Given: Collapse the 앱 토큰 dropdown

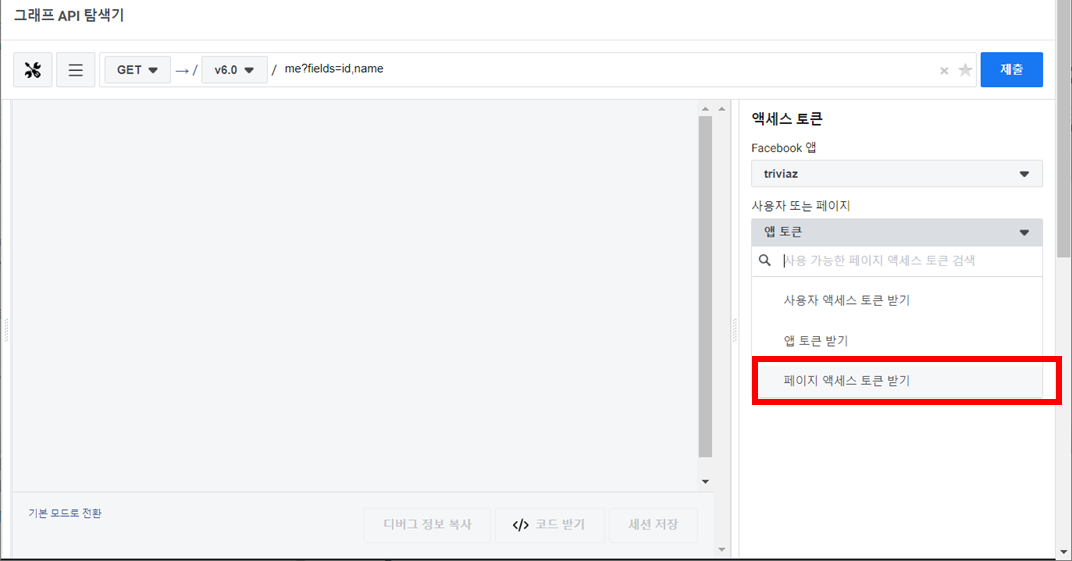Looking at the screenshot, I should tap(896, 232).
